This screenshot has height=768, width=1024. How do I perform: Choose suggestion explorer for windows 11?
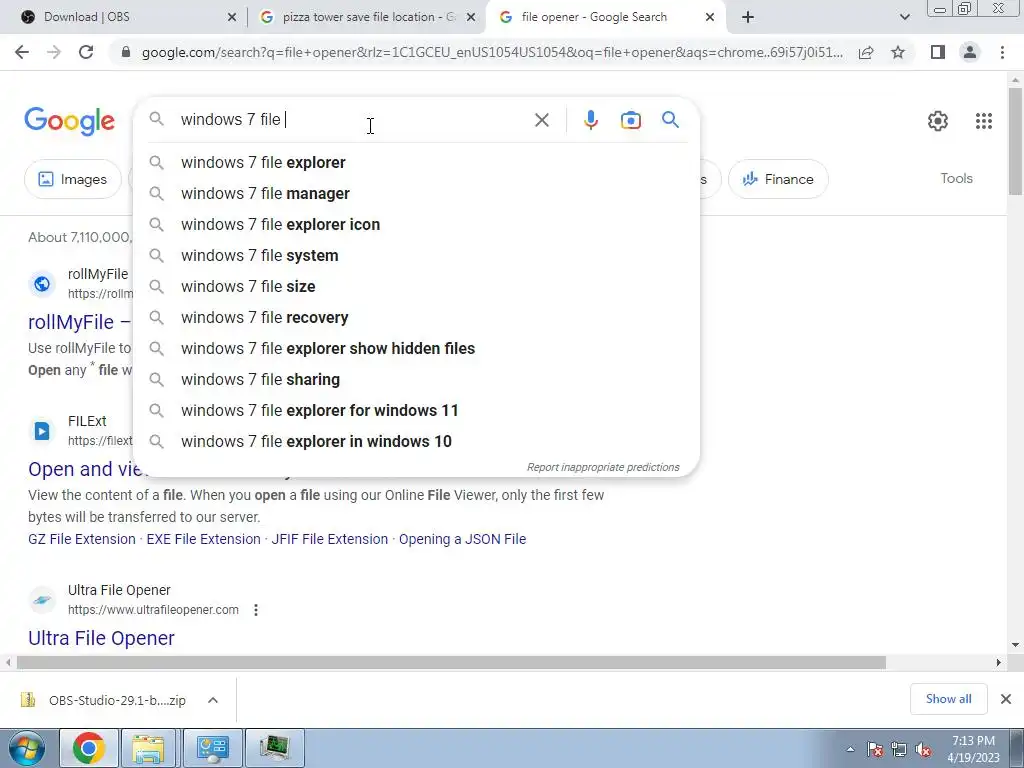point(416,411)
